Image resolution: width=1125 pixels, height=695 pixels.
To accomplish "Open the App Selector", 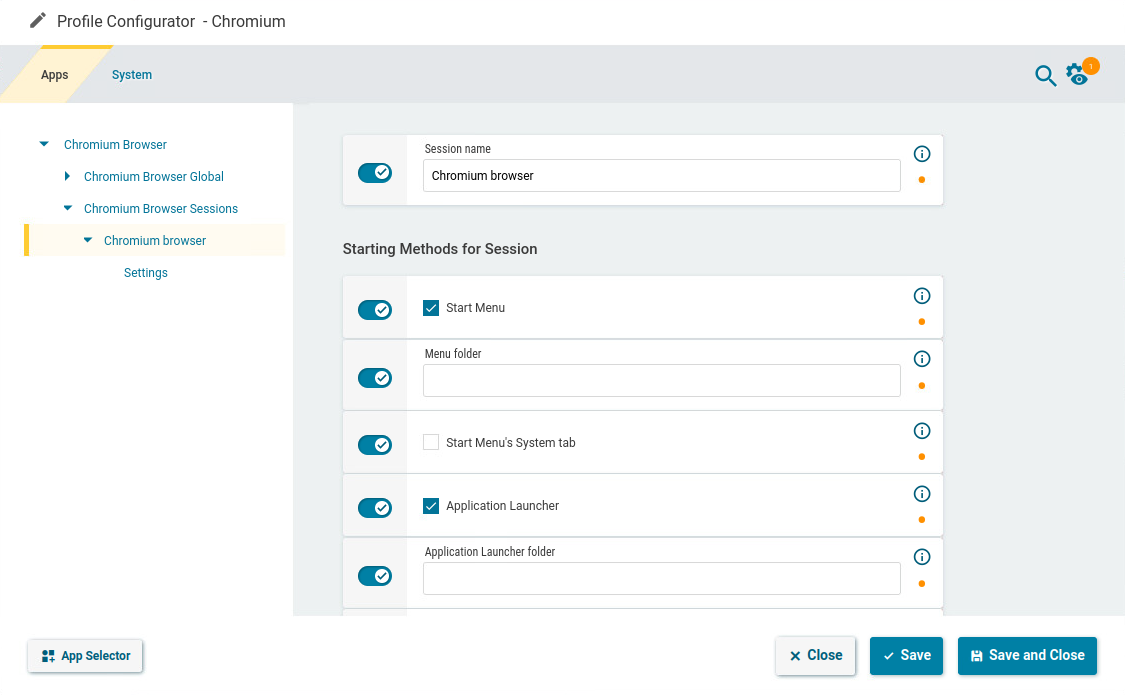I will 86,656.
